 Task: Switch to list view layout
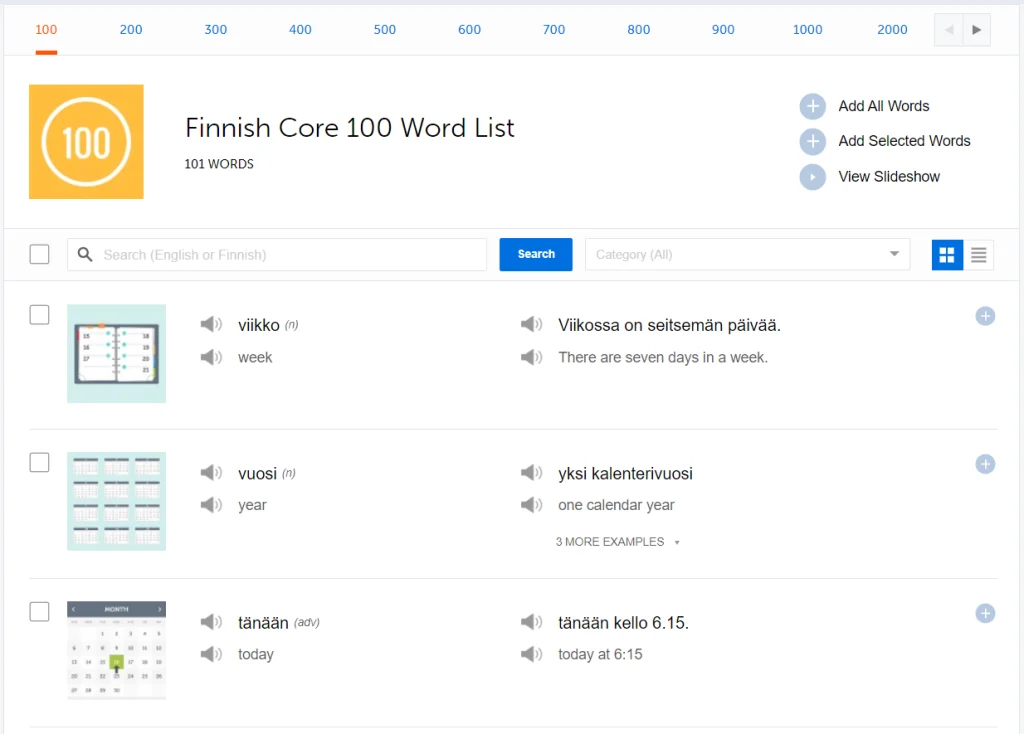978,255
